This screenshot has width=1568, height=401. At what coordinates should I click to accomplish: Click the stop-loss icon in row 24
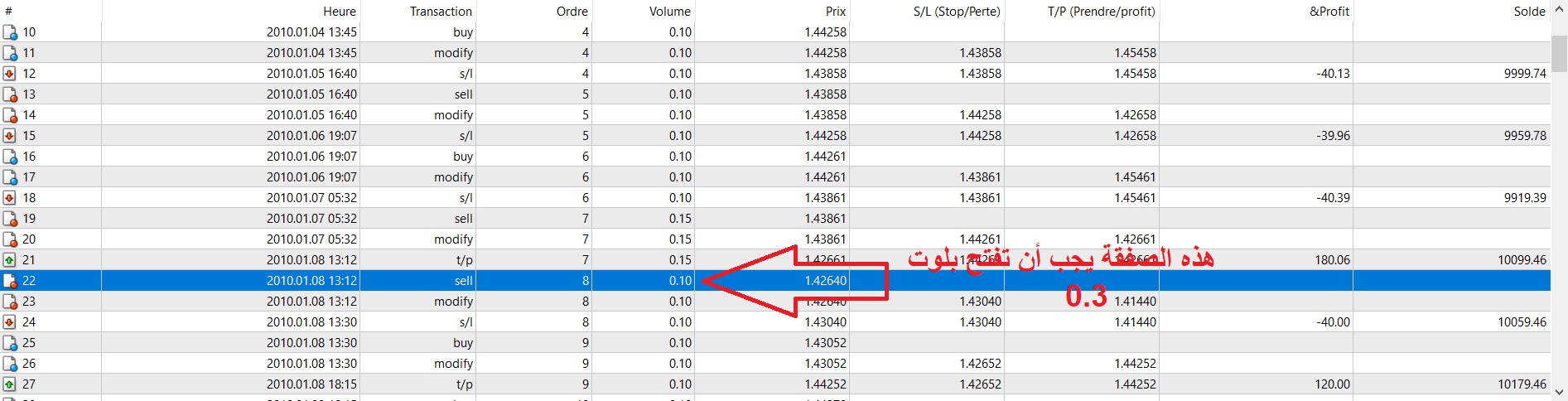point(10,322)
